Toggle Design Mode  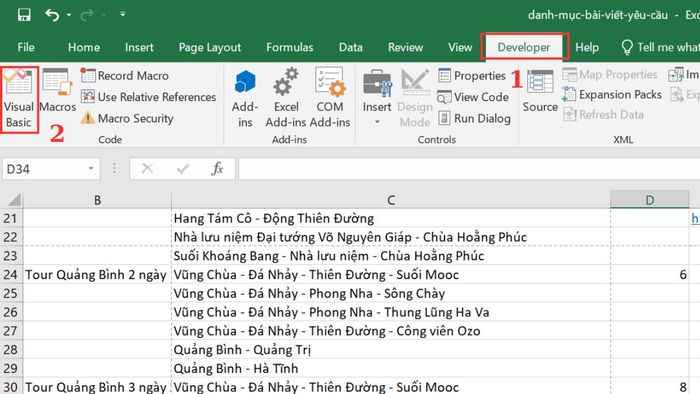(415, 99)
